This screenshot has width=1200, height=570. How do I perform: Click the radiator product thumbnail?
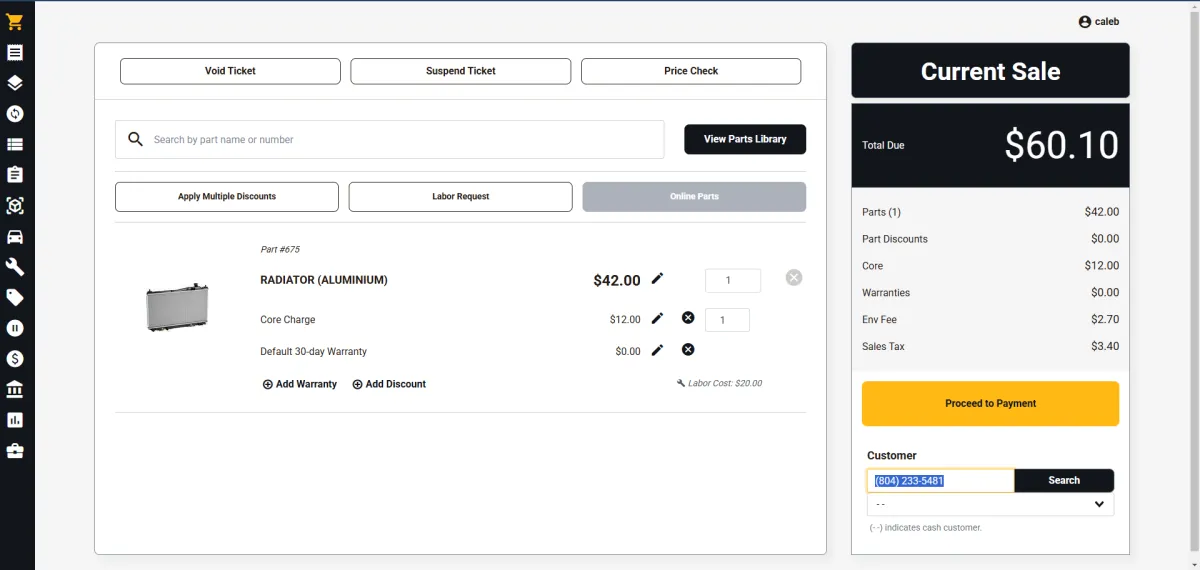point(177,306)
